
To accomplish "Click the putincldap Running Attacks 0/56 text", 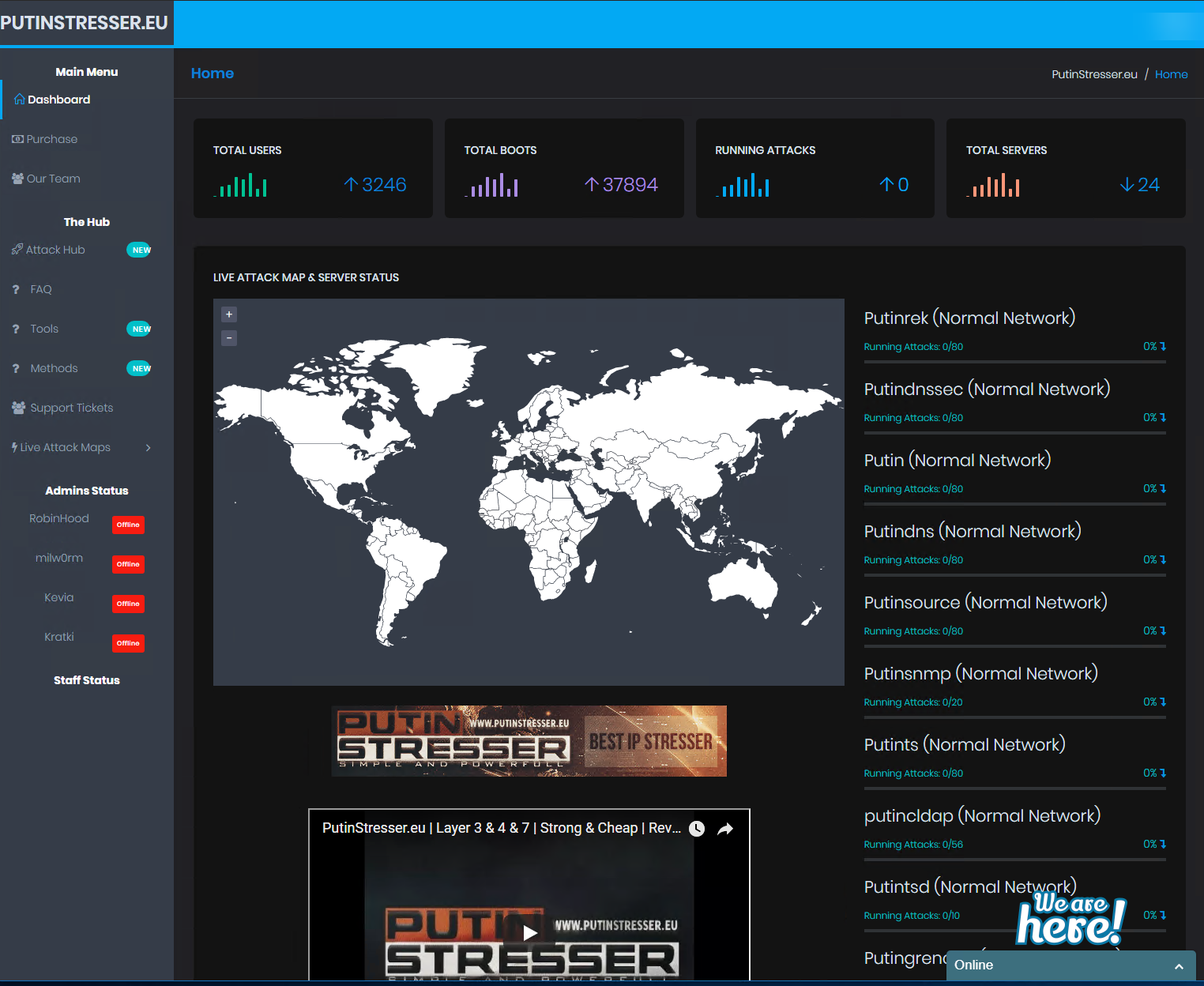I will tap(913, 845).
